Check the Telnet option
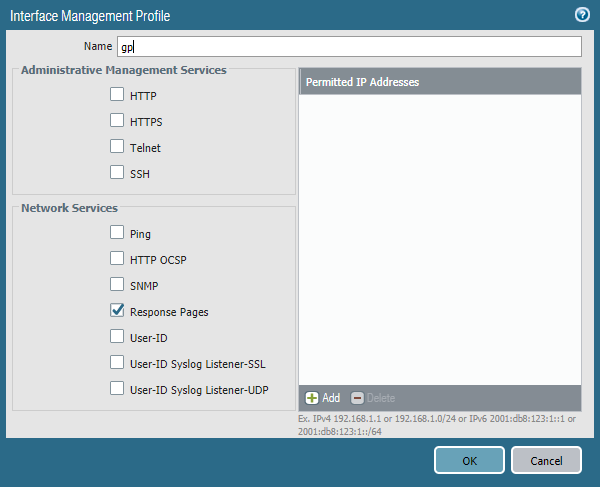 (x=118, y=148)
